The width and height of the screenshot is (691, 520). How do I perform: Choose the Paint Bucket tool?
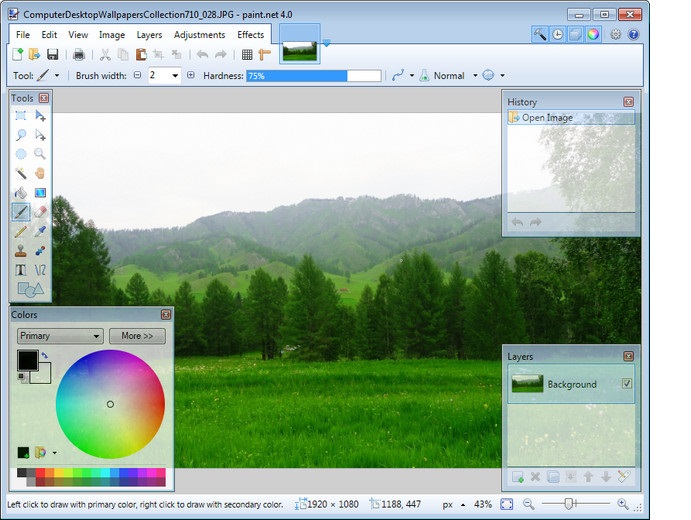[x=21, y=193]
